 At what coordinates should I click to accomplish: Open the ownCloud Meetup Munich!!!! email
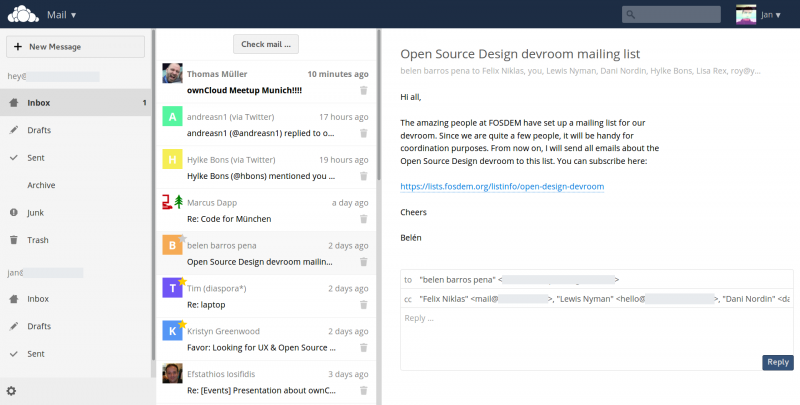click(266, 82)
